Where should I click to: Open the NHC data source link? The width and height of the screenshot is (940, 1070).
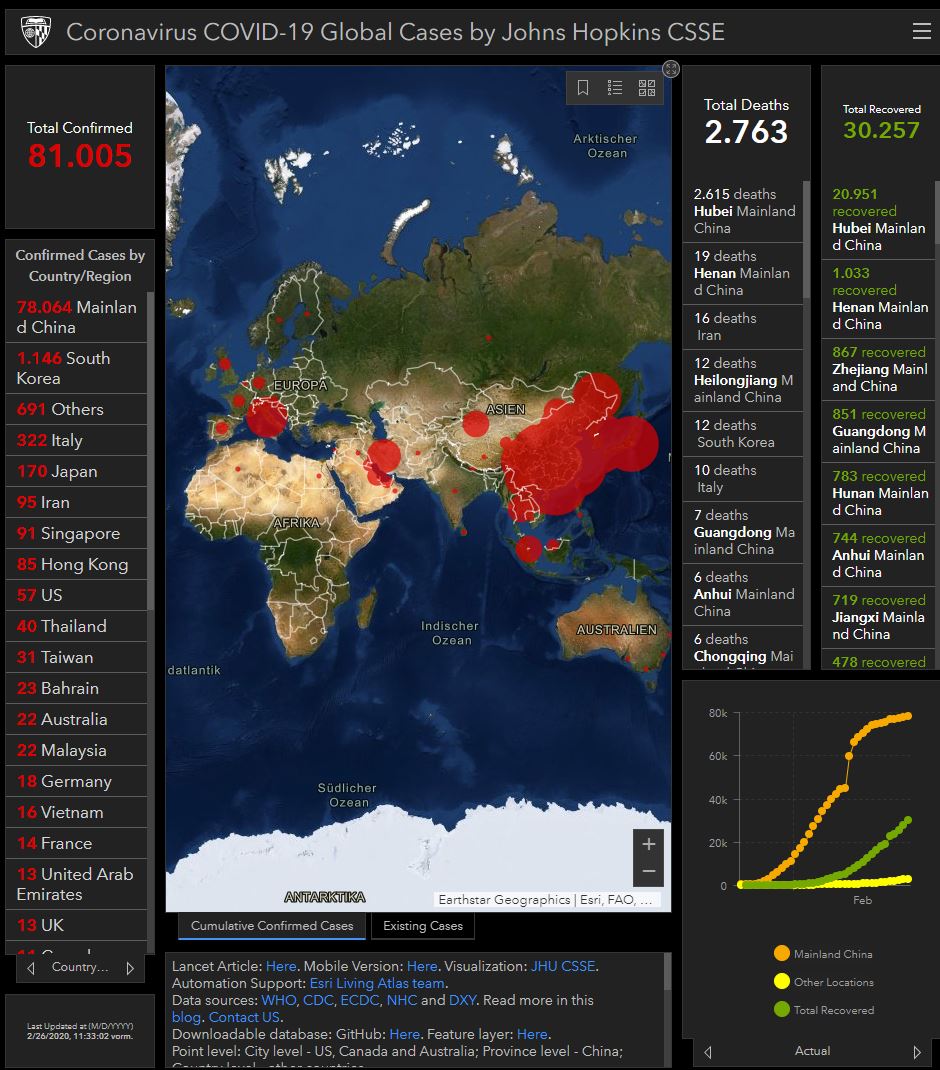(401, 1000)
